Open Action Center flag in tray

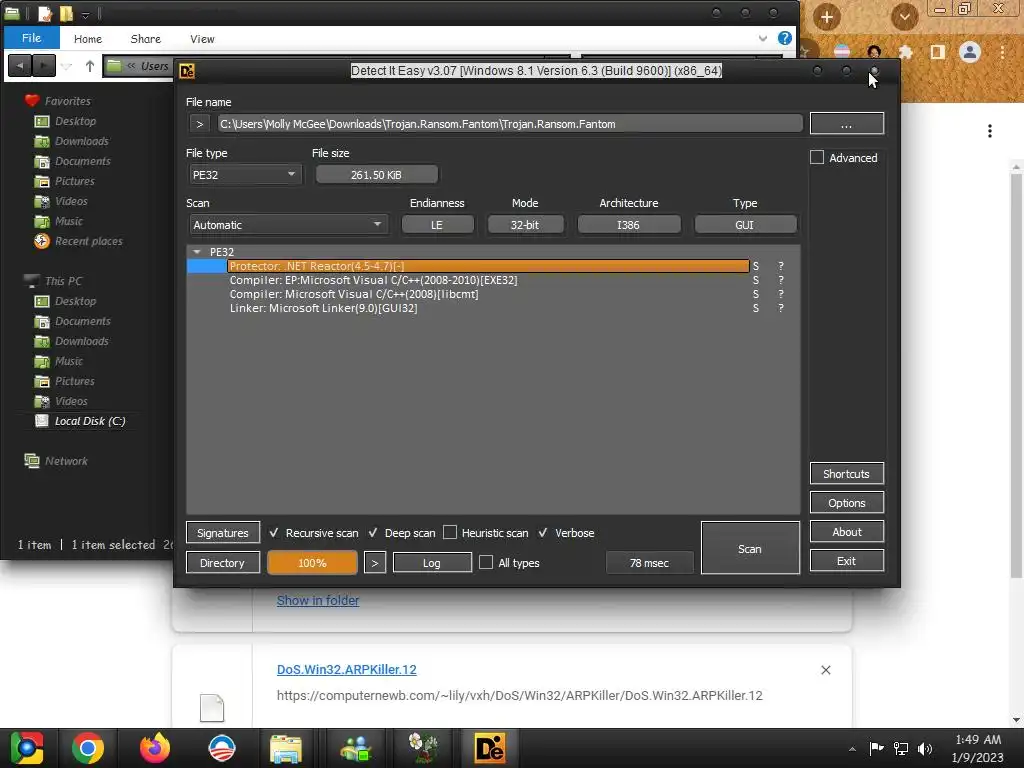(876, 748)
